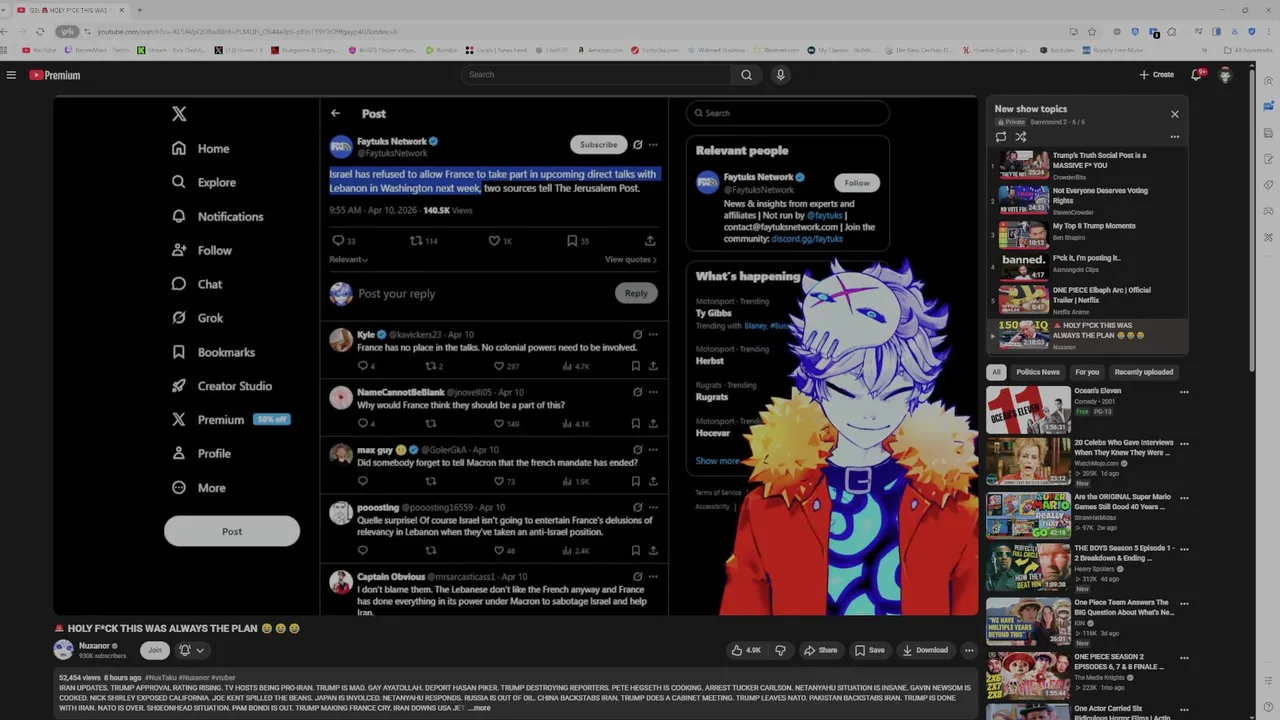Image resolution: width=1280 pixels, height=720 pixels.
Task: Select the For you chip
Action: [1087, 372]
